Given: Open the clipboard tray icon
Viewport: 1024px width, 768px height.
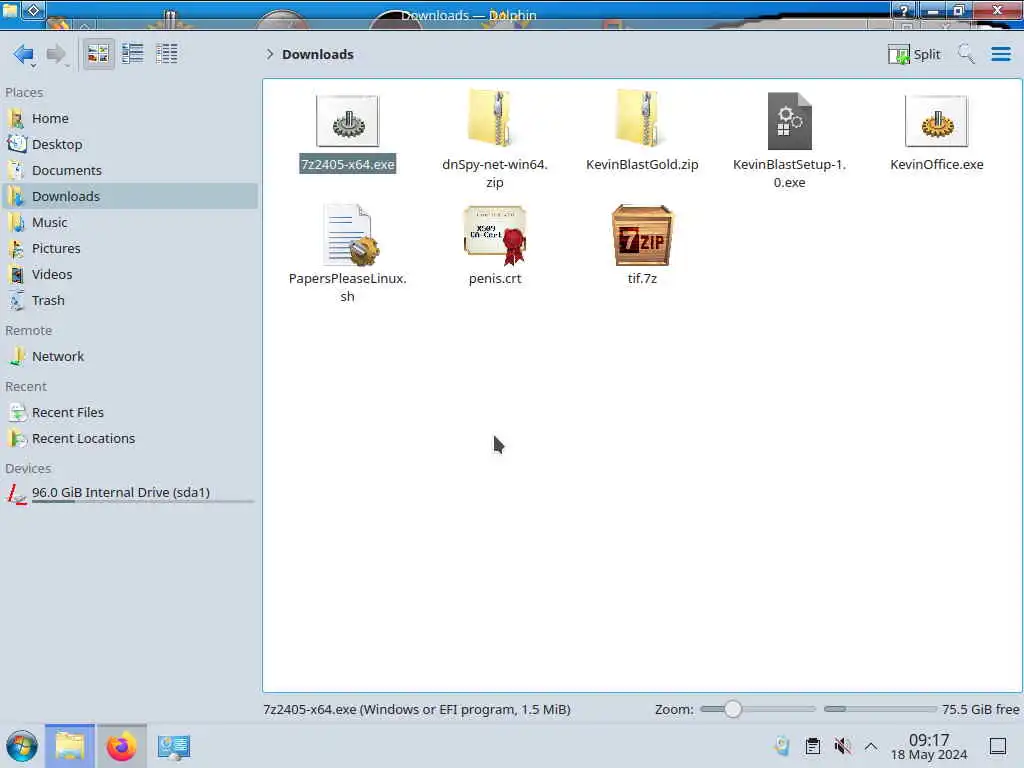Looking at the screenshot, I should coord(812,746).
